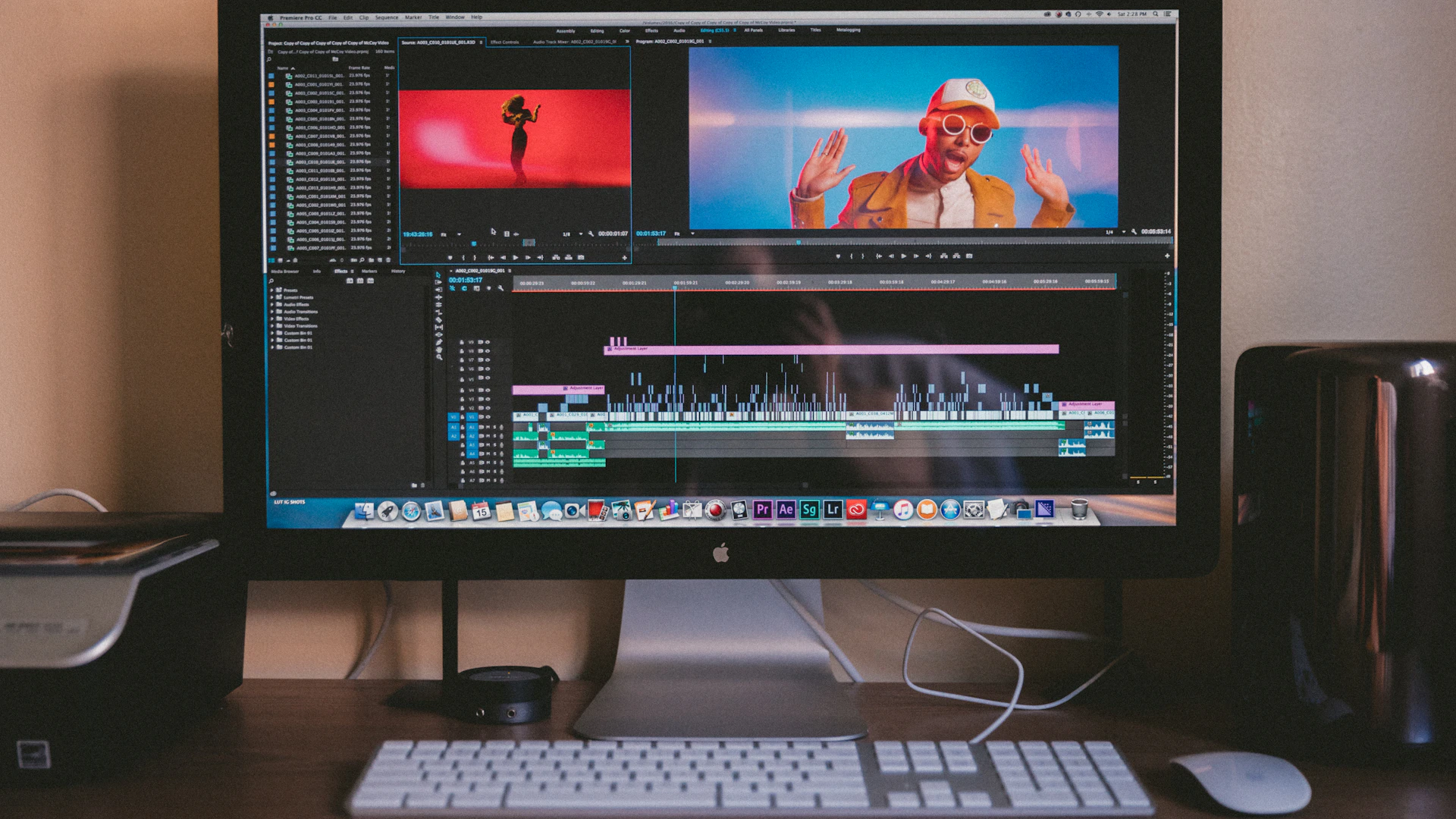
Task: Lock the V1 video track
Action: point(461,416)
